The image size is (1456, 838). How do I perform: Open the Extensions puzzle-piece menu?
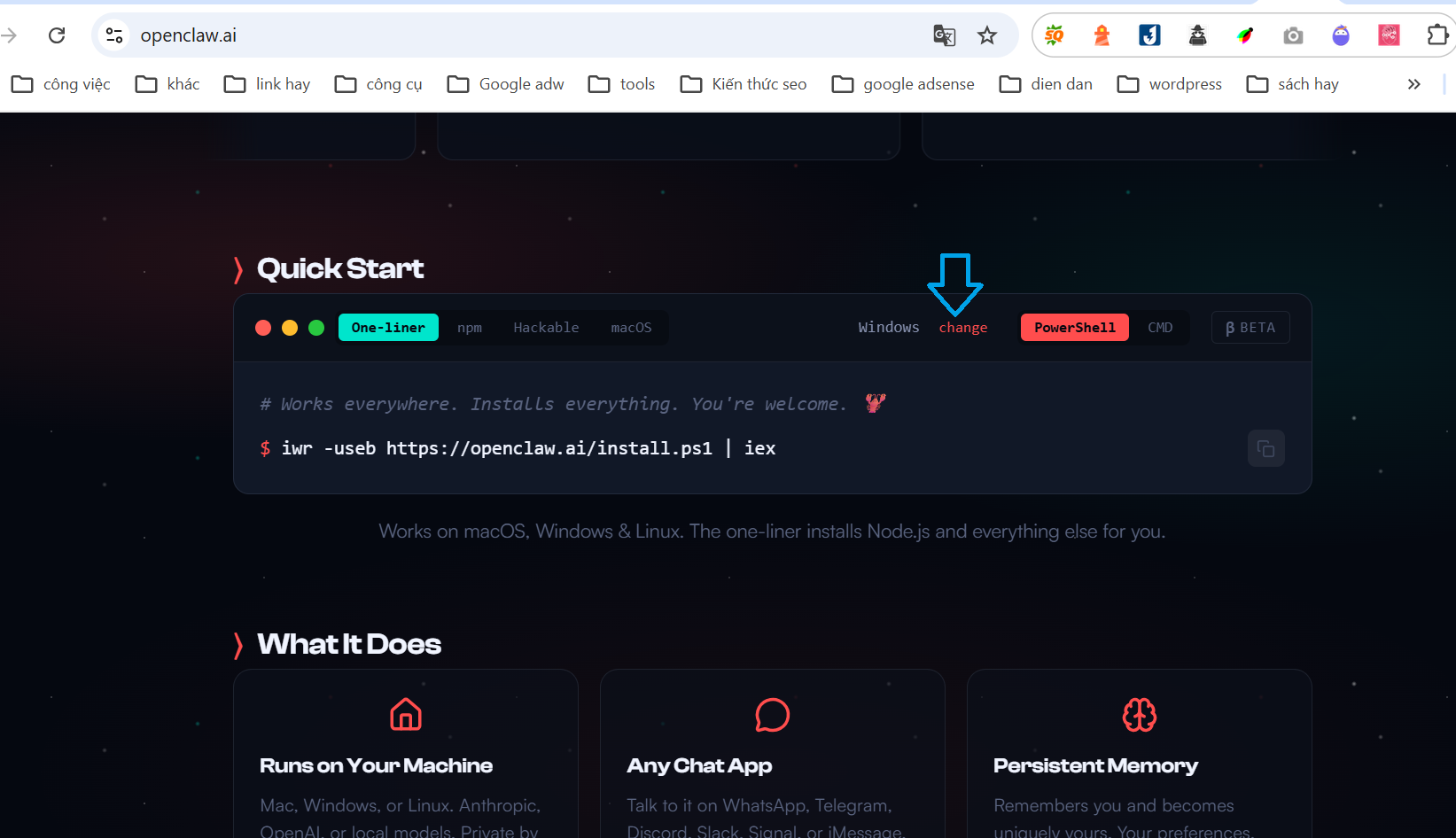point(1437,35)
